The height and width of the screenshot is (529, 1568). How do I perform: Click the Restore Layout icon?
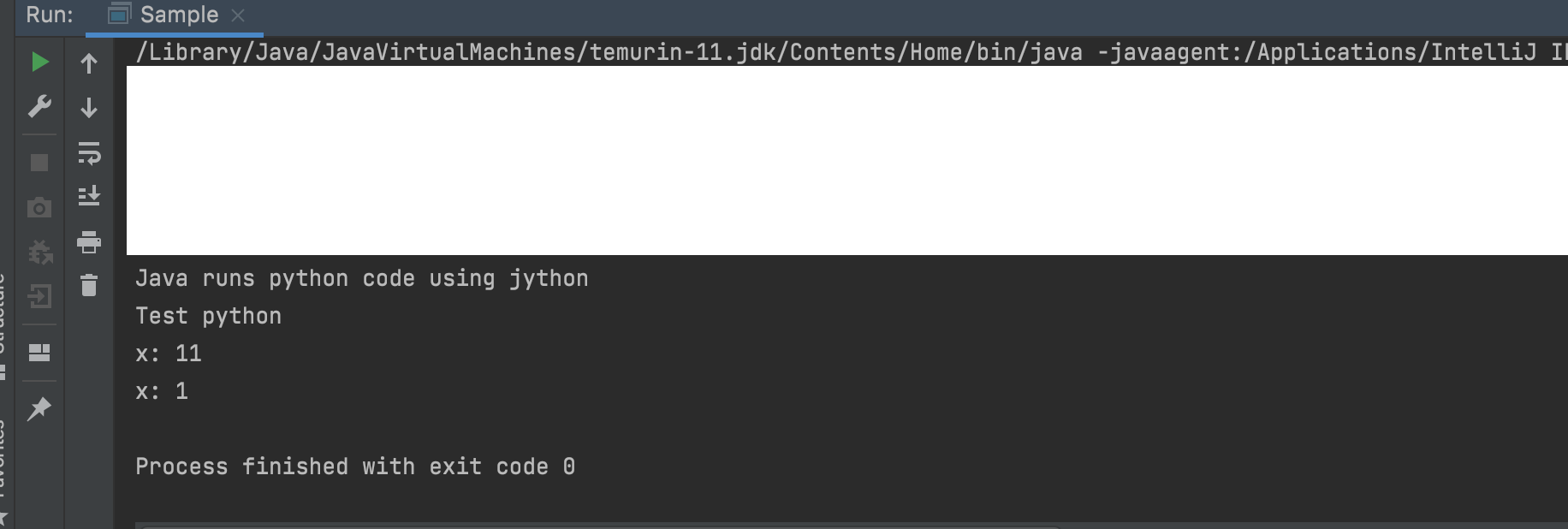click(39, 353)
